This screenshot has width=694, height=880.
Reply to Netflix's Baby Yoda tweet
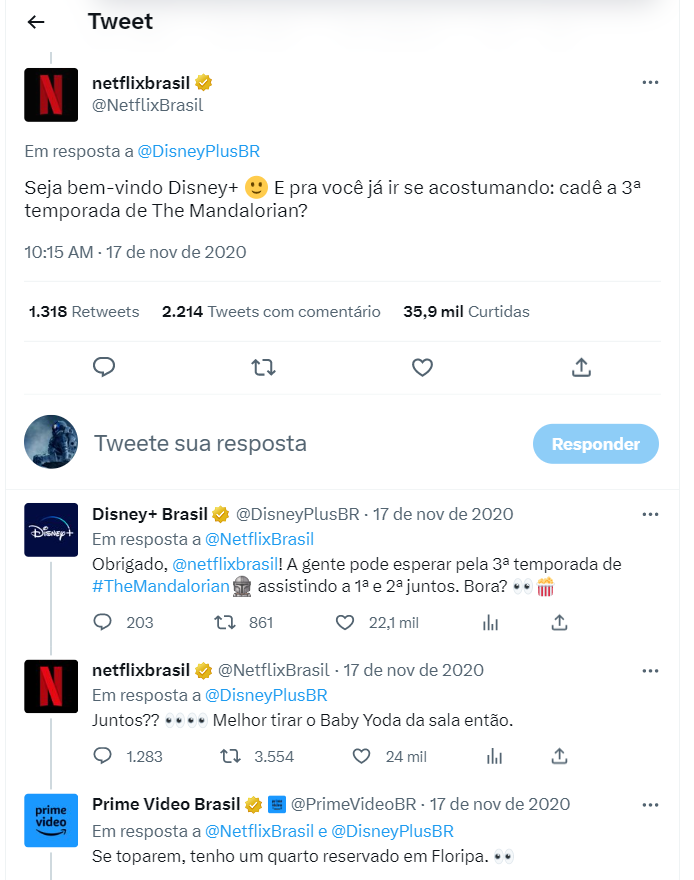coord(102,756)
